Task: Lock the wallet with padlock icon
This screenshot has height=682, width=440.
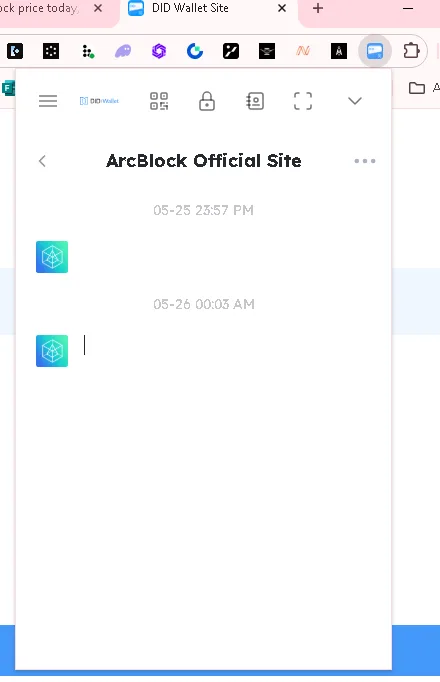Action: pyautogui.click(x=207, y=101)
